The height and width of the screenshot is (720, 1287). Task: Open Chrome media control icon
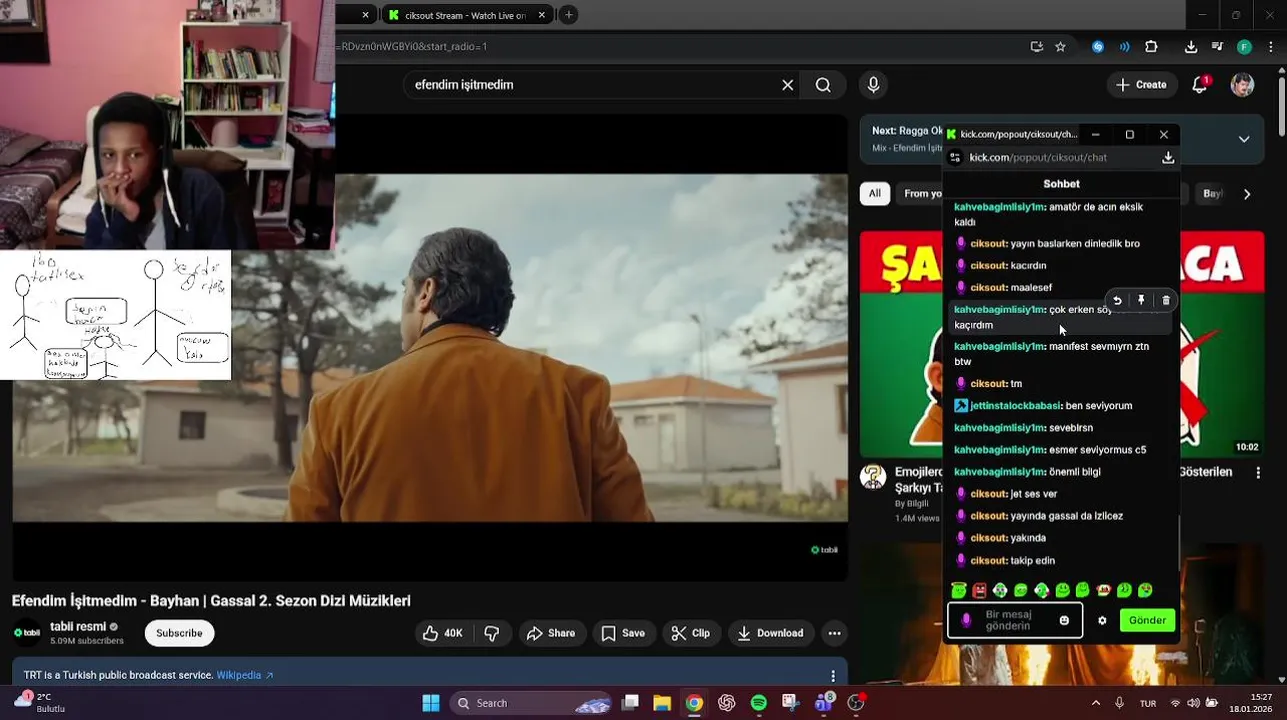click(1217, 46)
